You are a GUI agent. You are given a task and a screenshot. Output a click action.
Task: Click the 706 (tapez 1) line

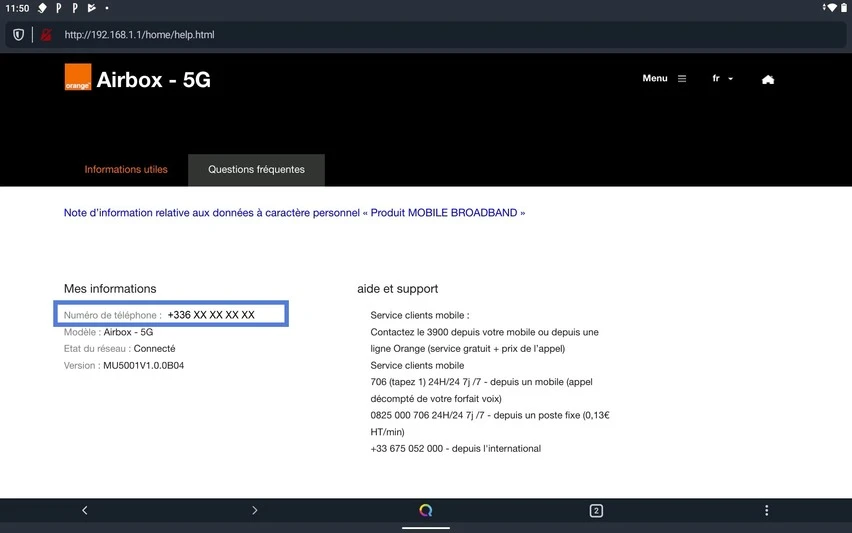point(481,382)
